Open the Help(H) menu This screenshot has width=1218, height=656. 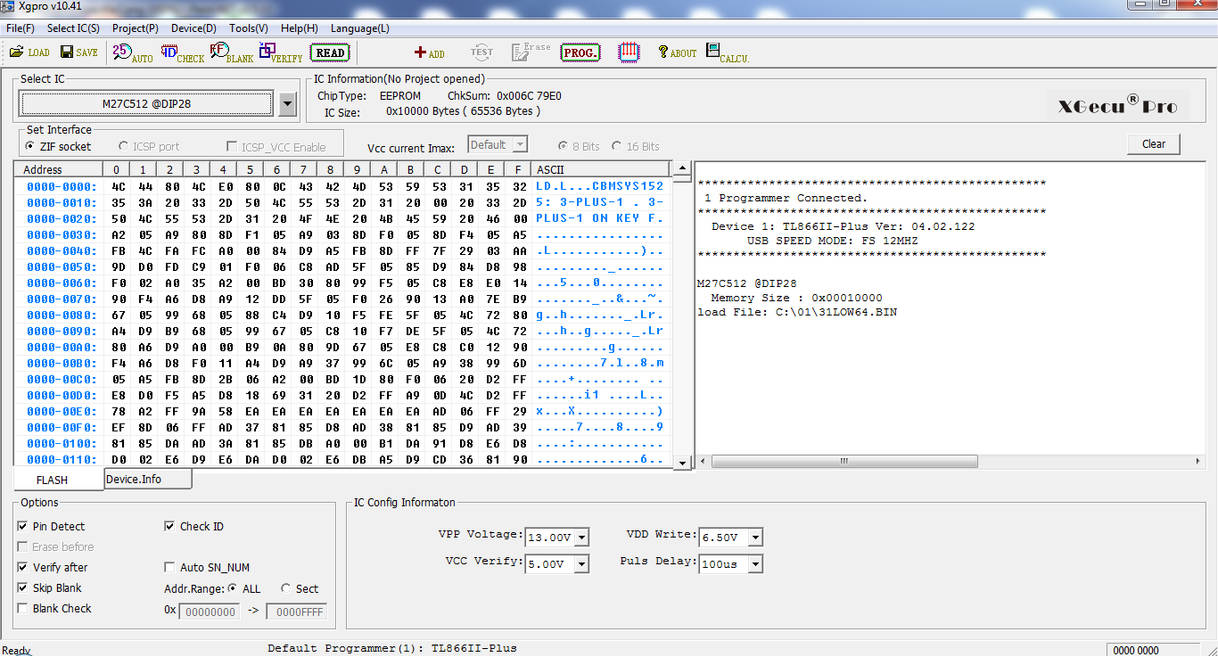tap(299, 28)
